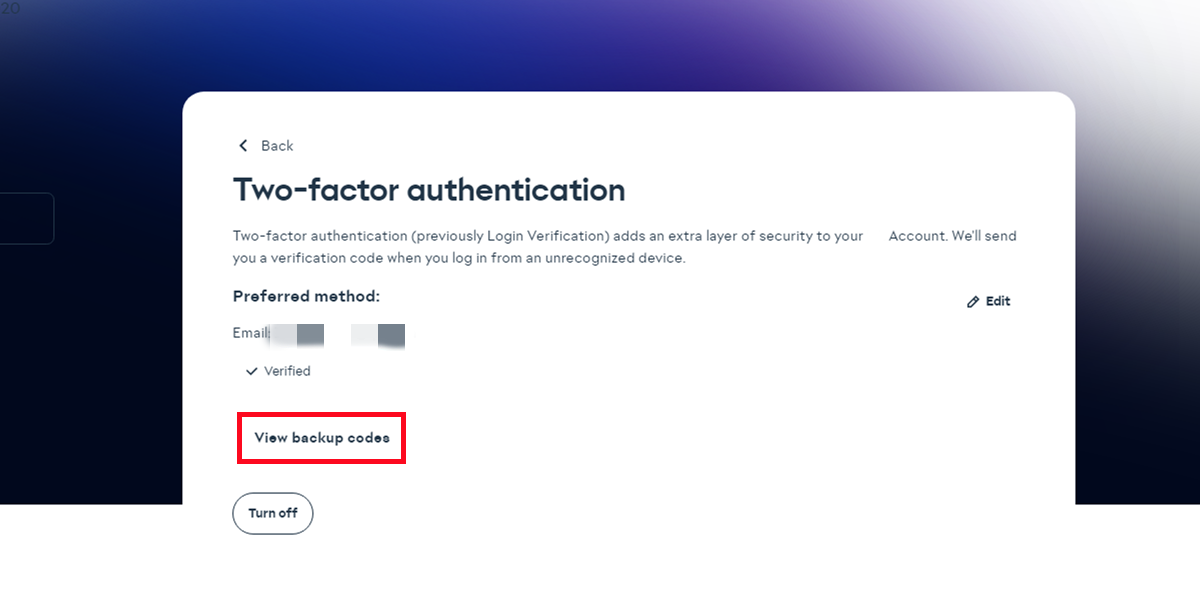Click the word Account in description
The width and height of the screenshot is (1200, 600).
(916, 236)
